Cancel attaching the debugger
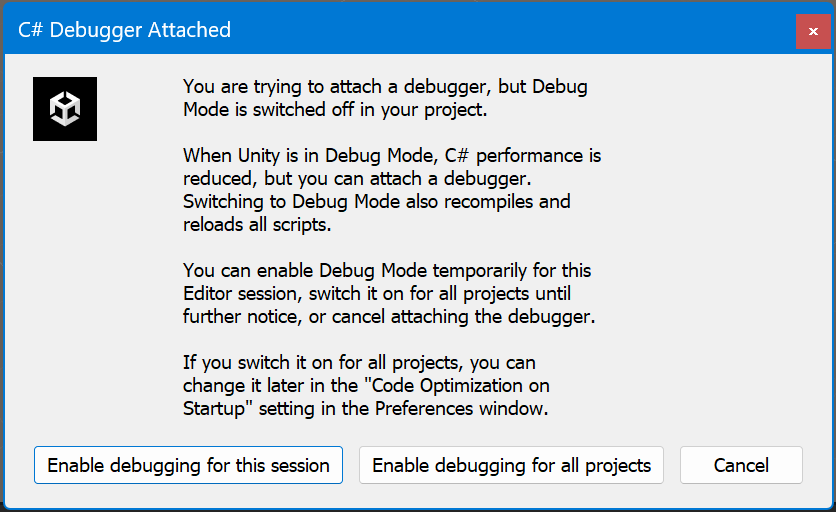The width and height of the screenshot is (836, 512). [x=741, y=465]
